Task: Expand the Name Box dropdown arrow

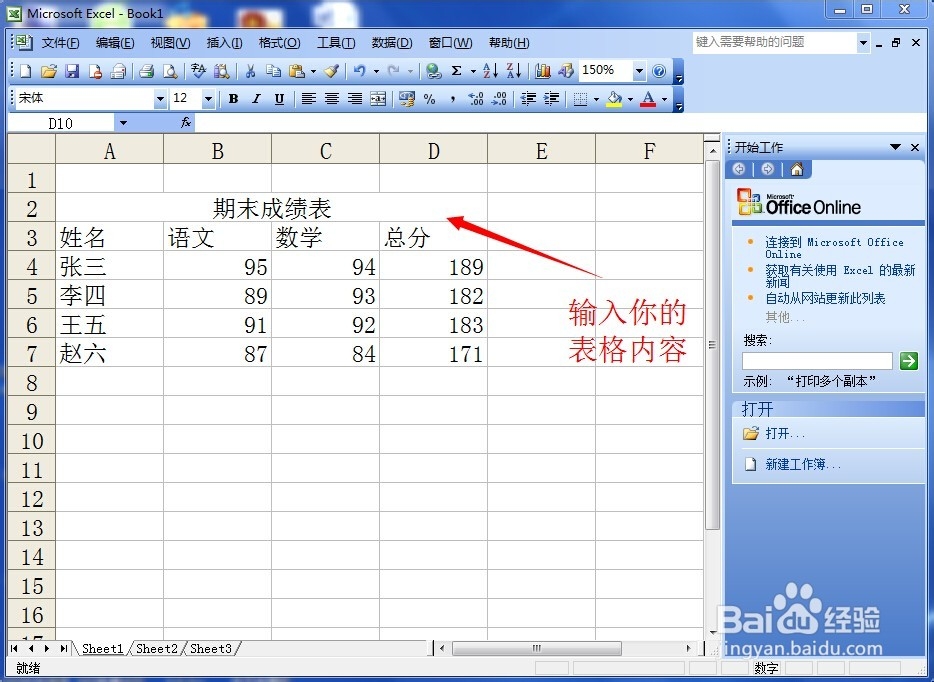Action: pos(123,123)
